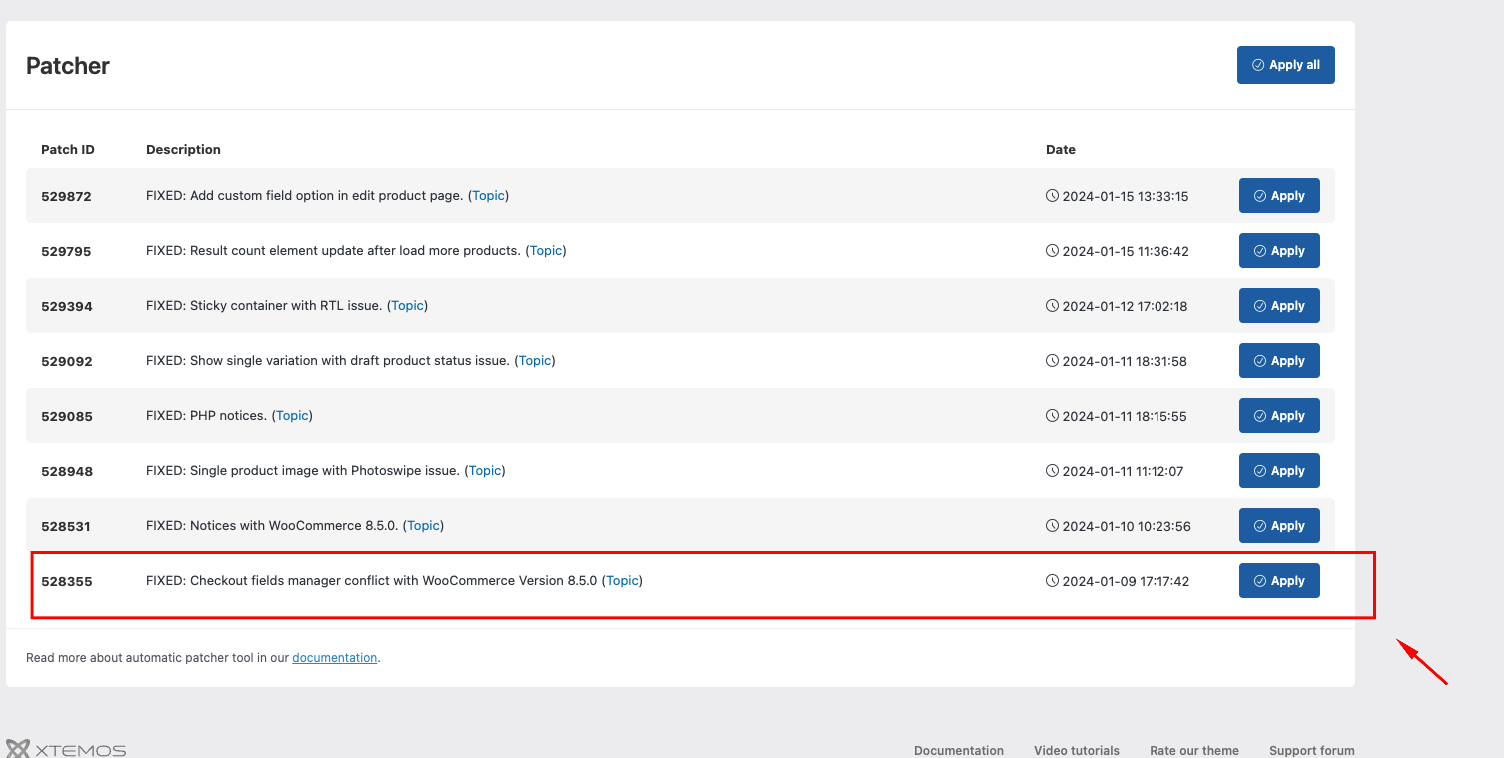
Task: Click the XTEMOS logo in footer
Action: click(x=66, y=750)
